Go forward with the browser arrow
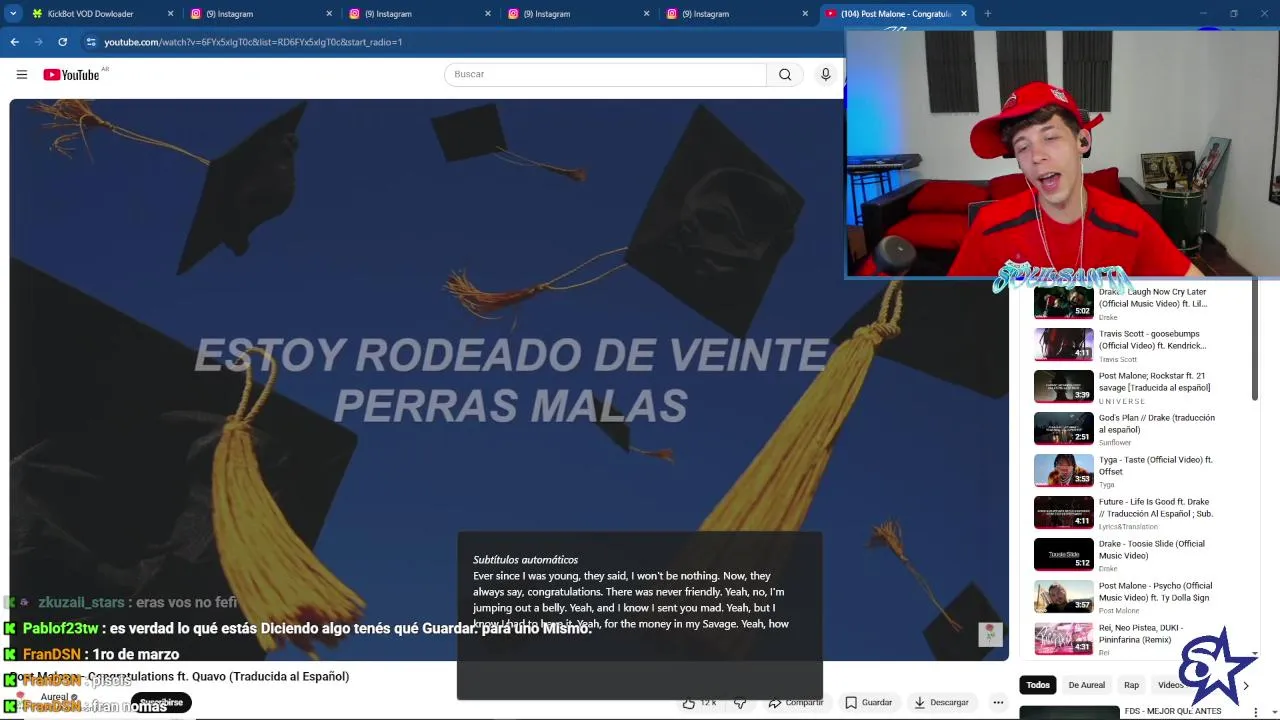This screenshot has height=720, width=1280. click(x=38, y=42)
